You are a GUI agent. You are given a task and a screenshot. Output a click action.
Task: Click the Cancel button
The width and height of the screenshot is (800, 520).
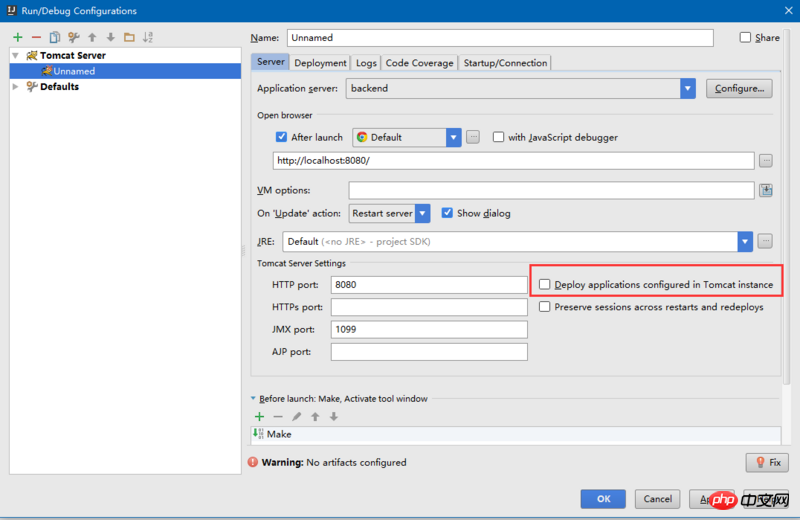[657, 499]
